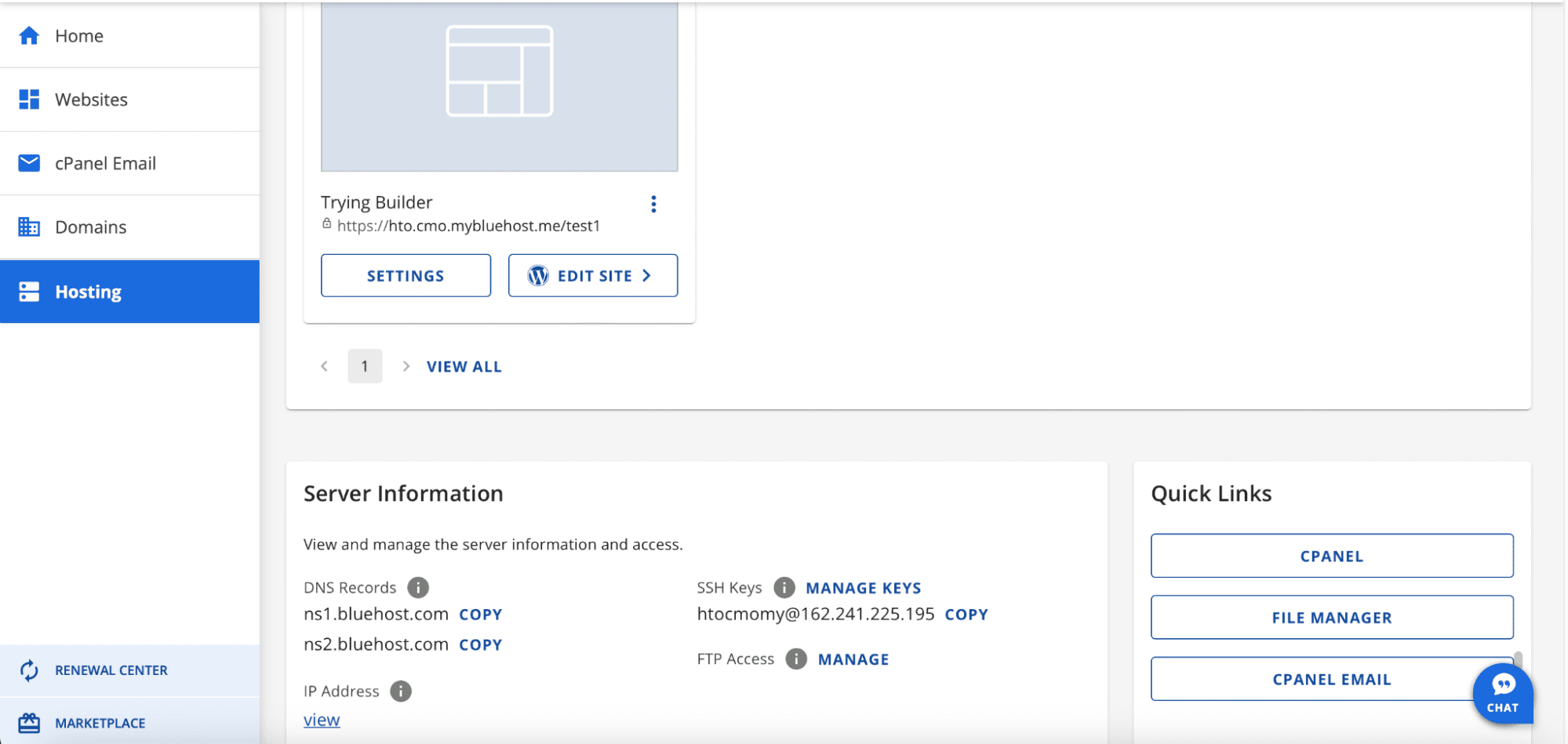Open the Chat support bubble
The width and height of the screenshot is (1568, 744).
(x=1502, y=693)
